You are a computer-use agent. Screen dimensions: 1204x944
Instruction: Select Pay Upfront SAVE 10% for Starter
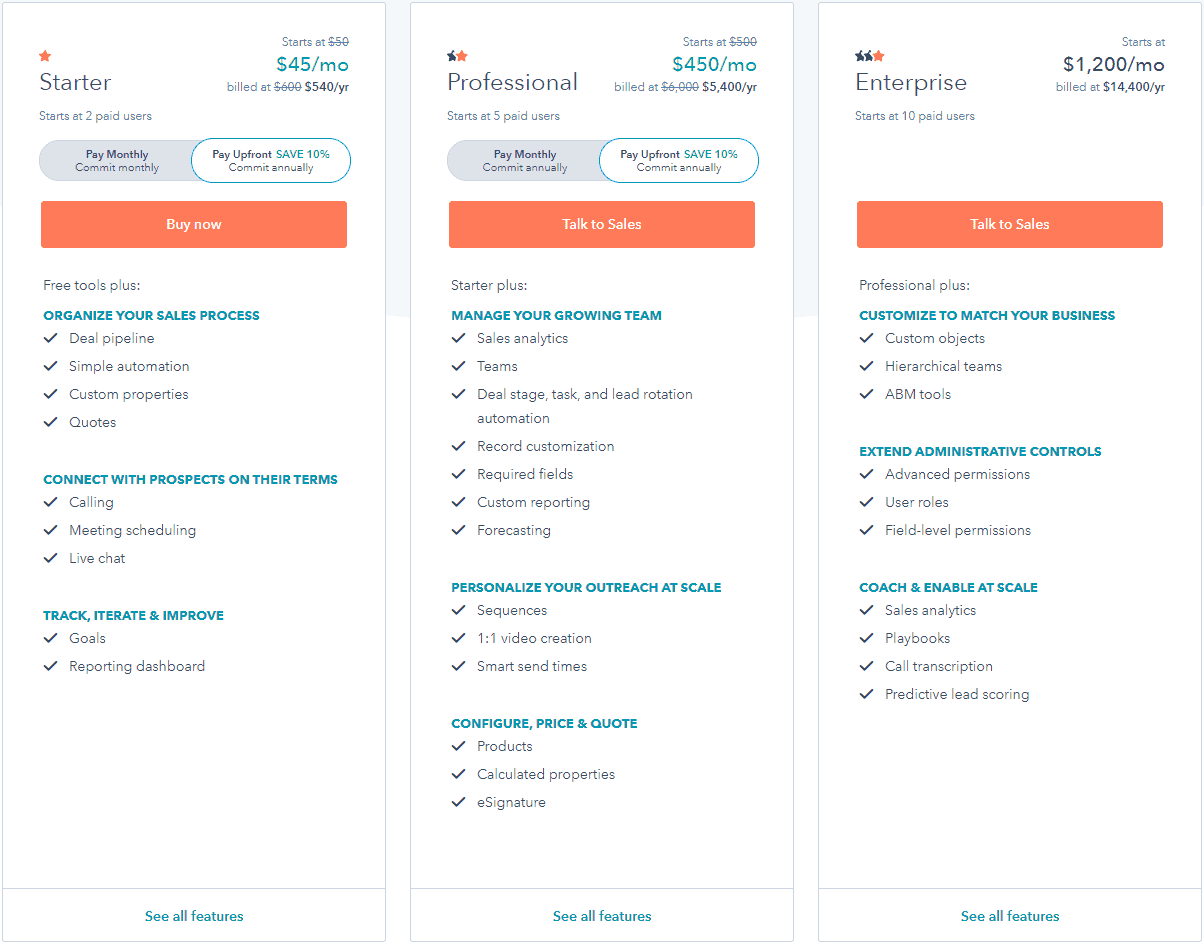270,160
